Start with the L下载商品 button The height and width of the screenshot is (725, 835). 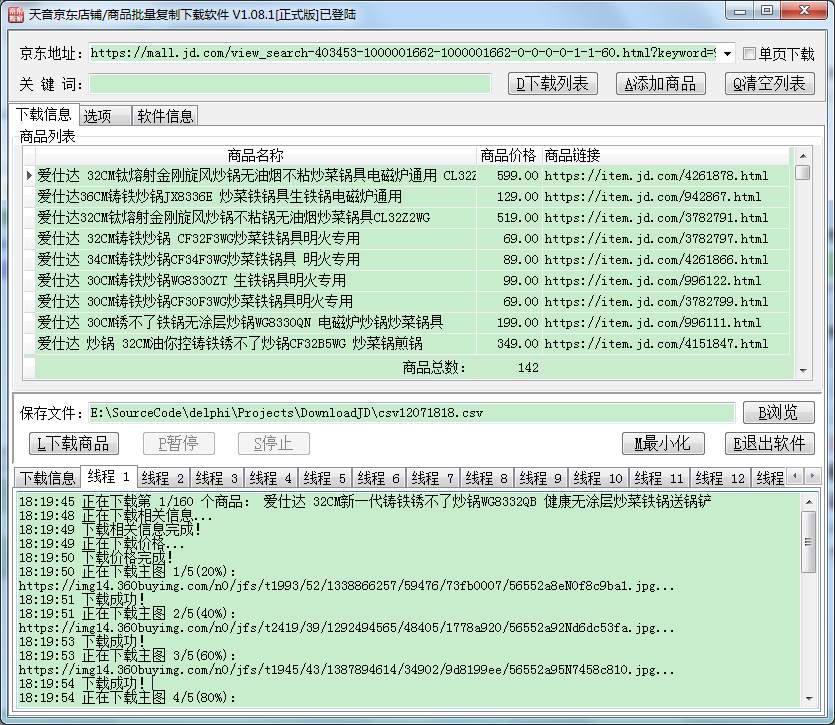tap(73, 444)
